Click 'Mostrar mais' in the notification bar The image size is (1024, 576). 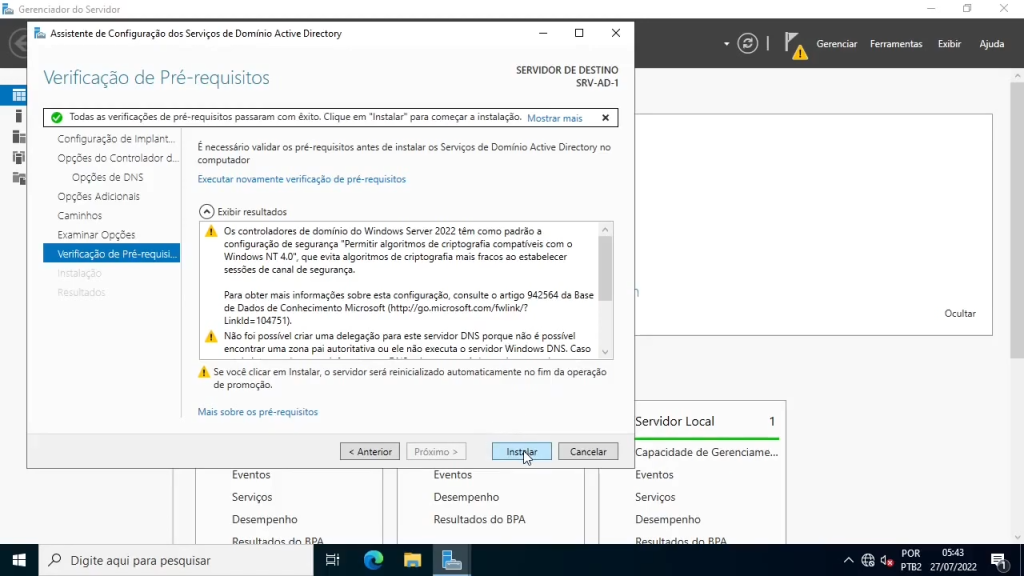click(x=554, y=118)
